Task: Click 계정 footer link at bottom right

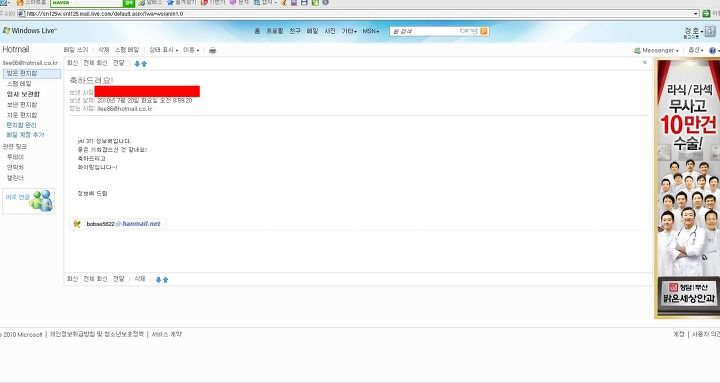Action: (679, 334)
